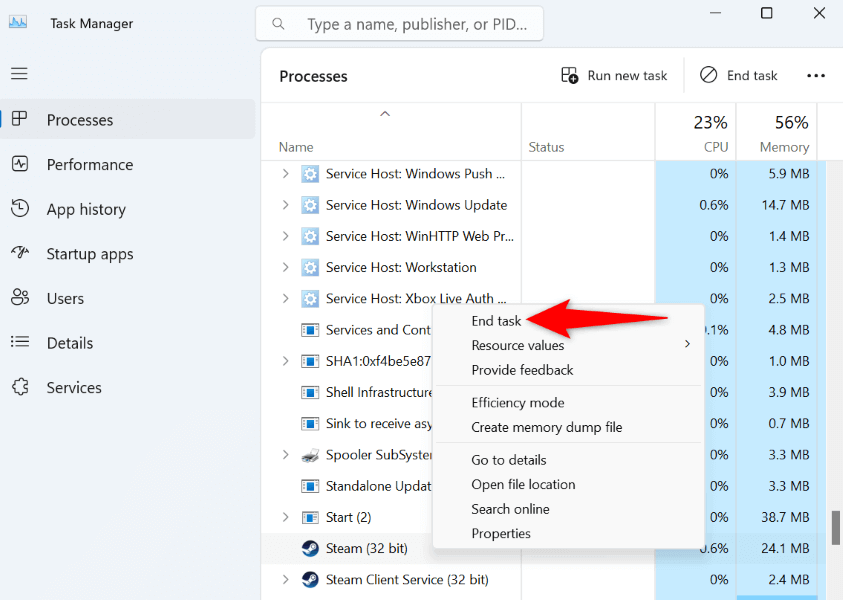Choose Efficiency mode from context menu

pos(568,403)
